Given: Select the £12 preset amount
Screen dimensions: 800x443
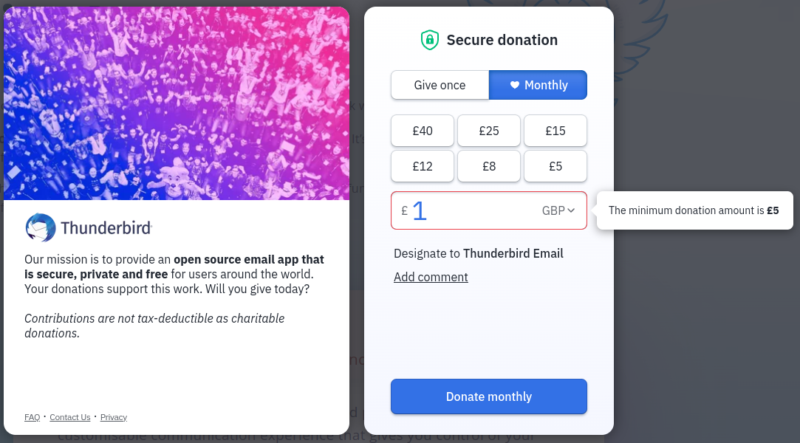Looking at the screenshot, I should click(x=422, y=167).
